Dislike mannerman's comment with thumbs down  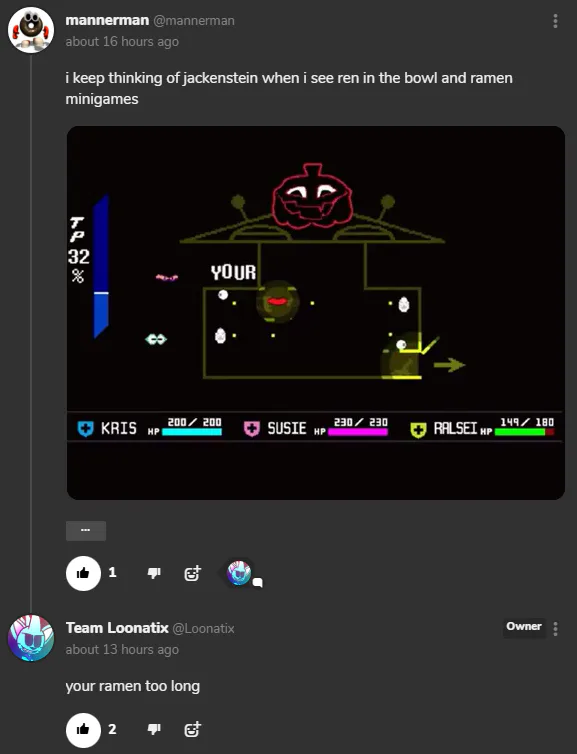point(154,573)
